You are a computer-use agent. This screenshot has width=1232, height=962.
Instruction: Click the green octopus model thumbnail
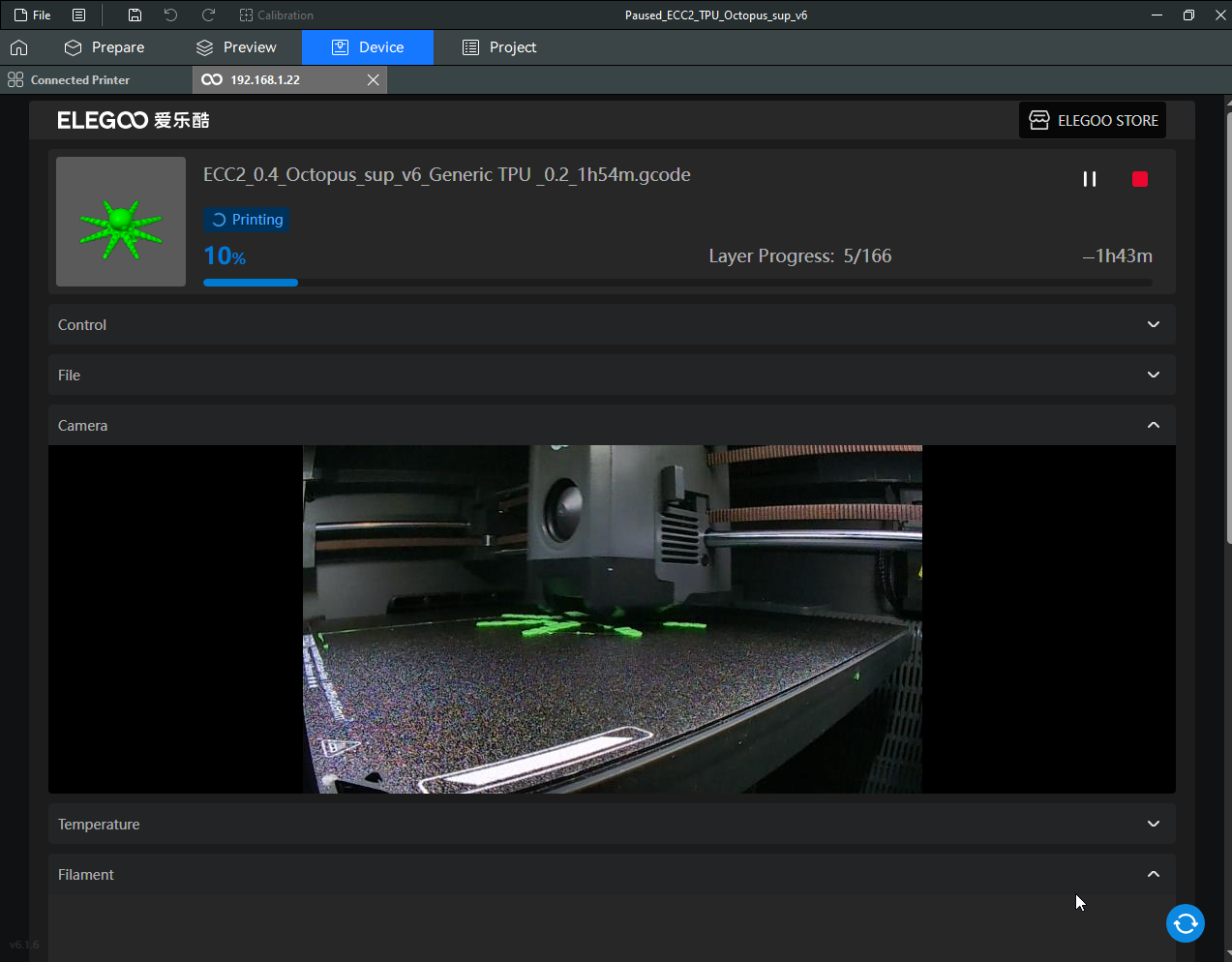pyautogui.click(x=121, y=222)
